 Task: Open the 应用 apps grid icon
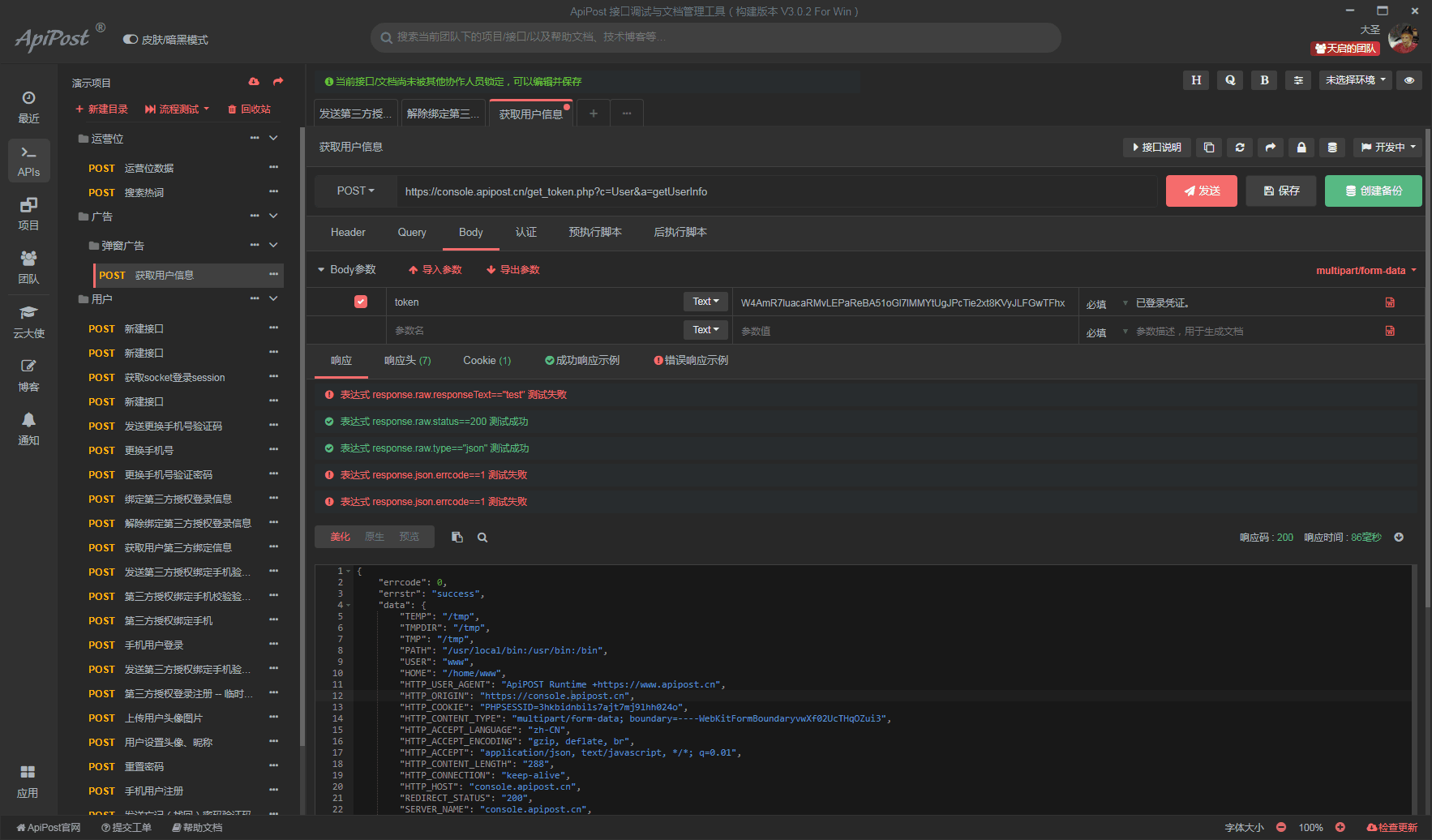(28, 781)
